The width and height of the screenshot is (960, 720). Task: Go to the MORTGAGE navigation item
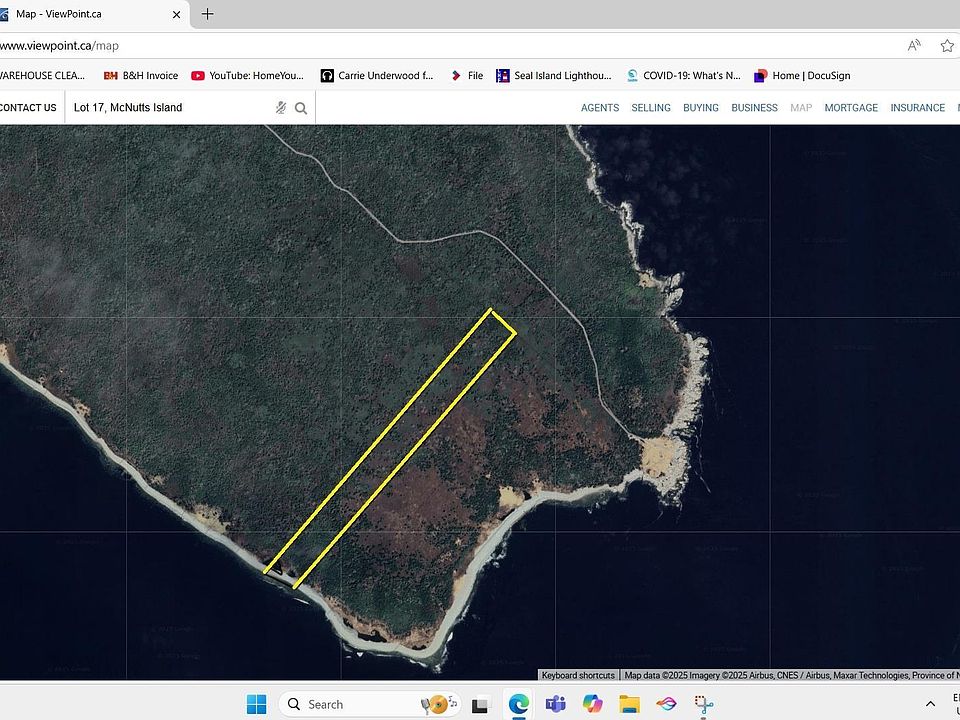tap(851, 108)
